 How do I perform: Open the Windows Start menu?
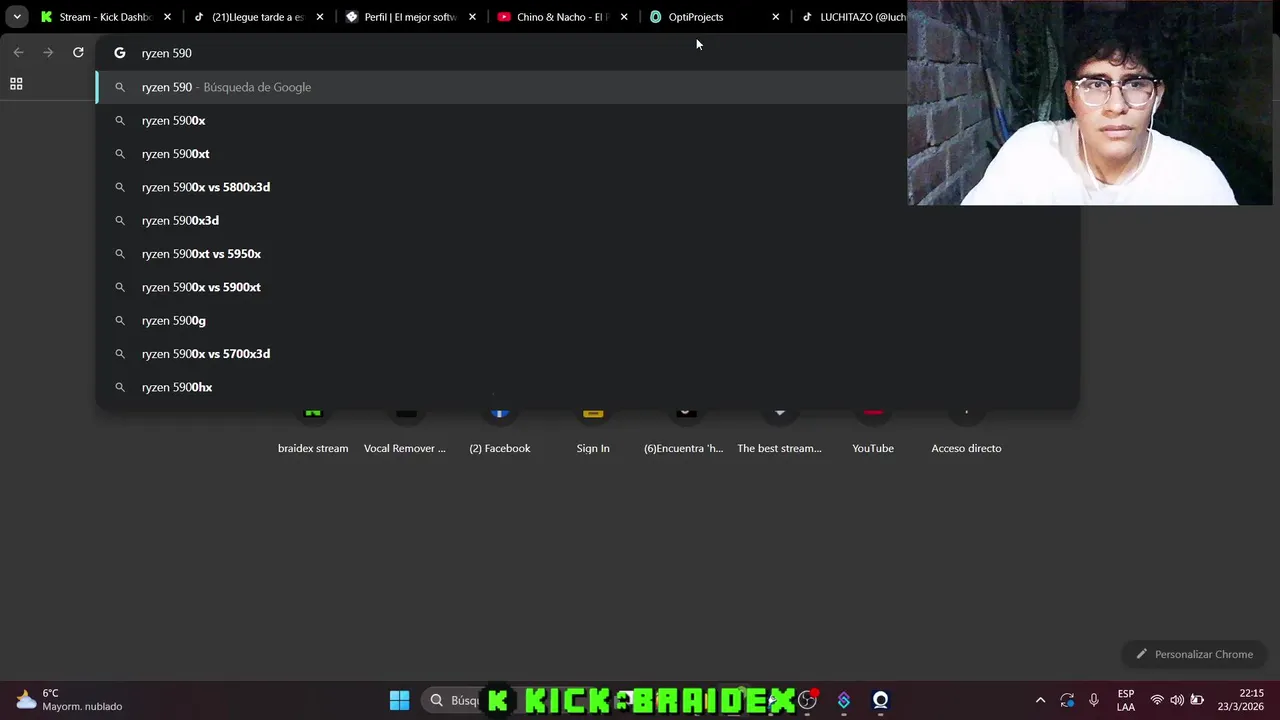(399, 700)
